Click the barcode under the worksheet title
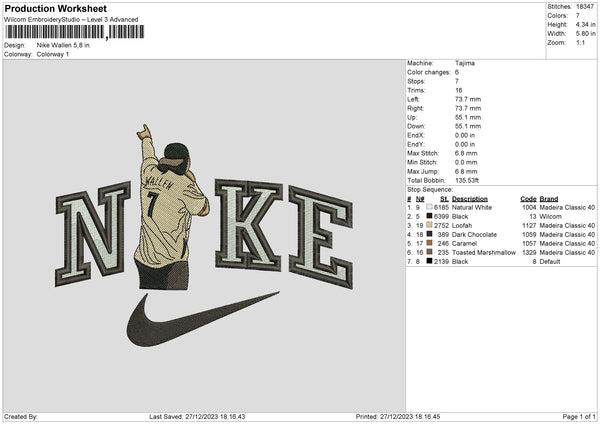The height and width of the screenshot is (424, 600). [75, 32]
